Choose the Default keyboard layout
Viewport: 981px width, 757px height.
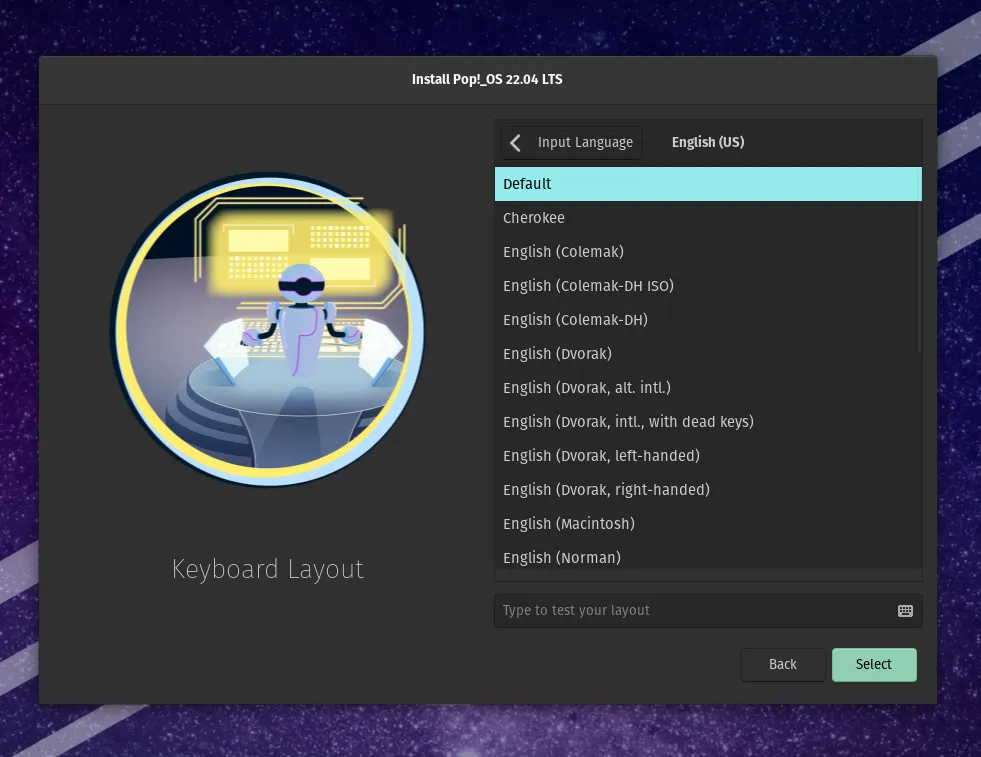[x=707, y=184]
